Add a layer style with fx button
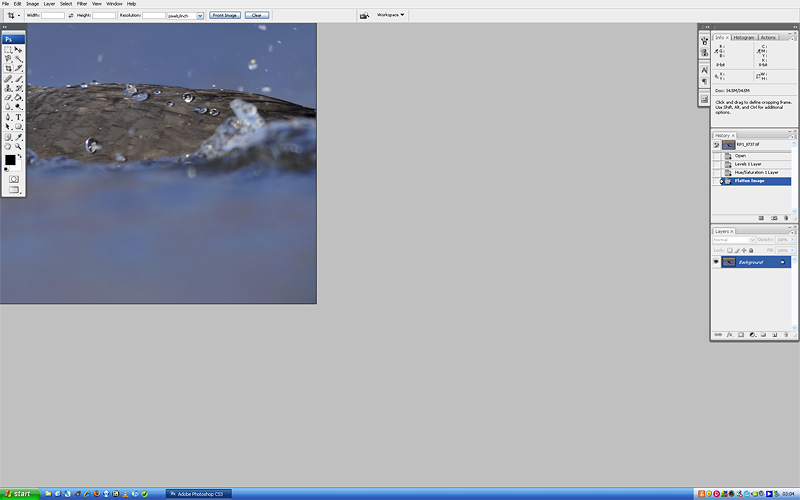Viewport: 800px width, 500px height. 729,335
